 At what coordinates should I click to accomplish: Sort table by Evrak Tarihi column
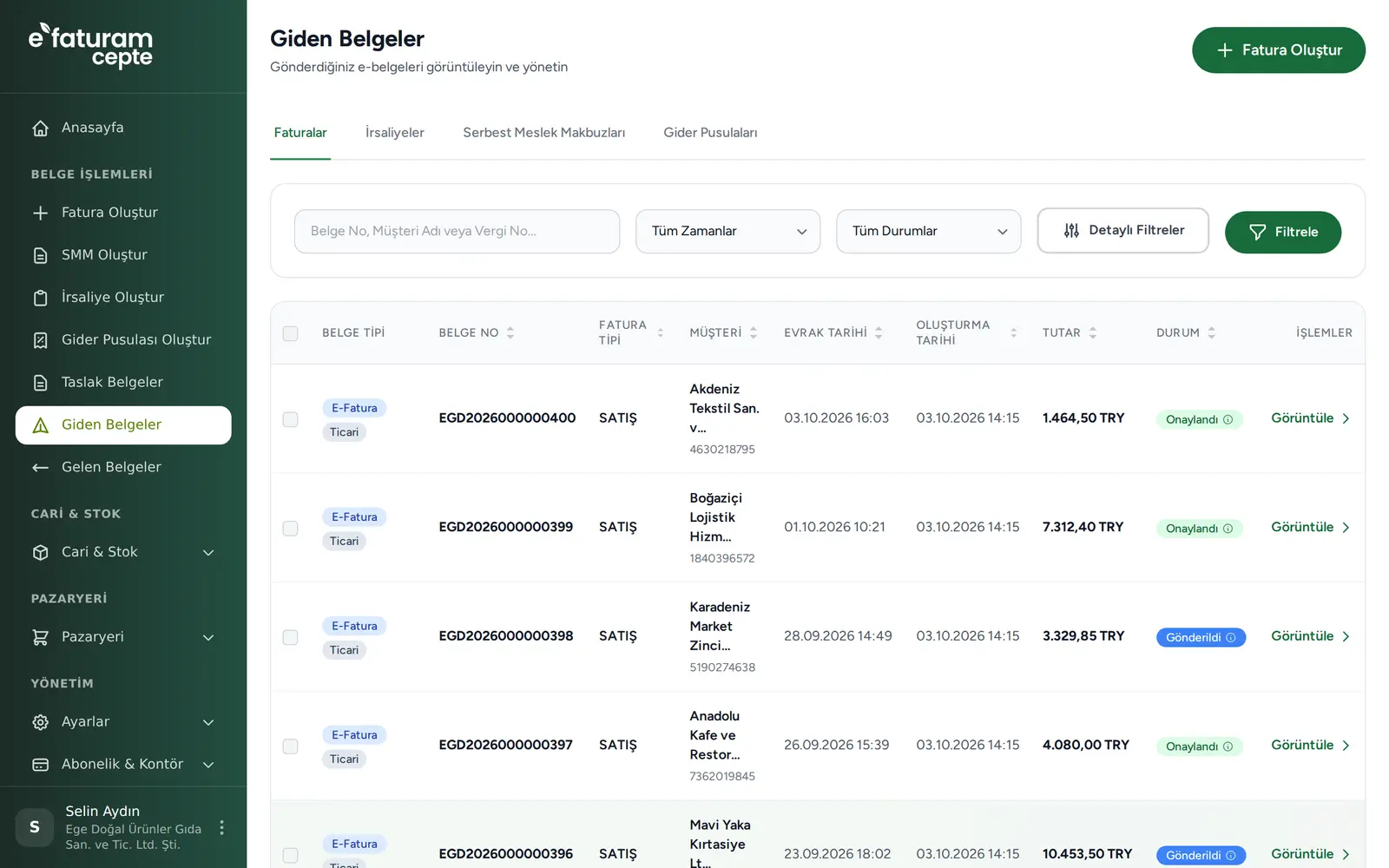(833, 333)
